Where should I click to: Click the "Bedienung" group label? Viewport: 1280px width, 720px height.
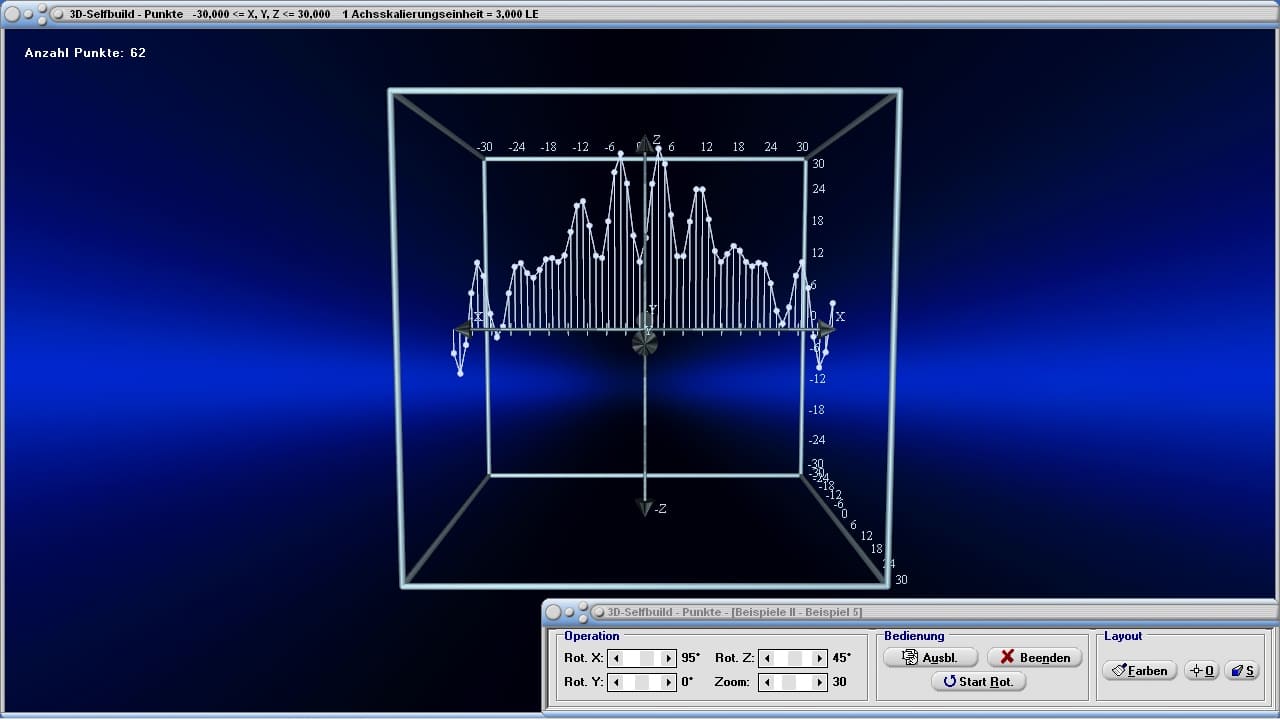tap(914, 636)
